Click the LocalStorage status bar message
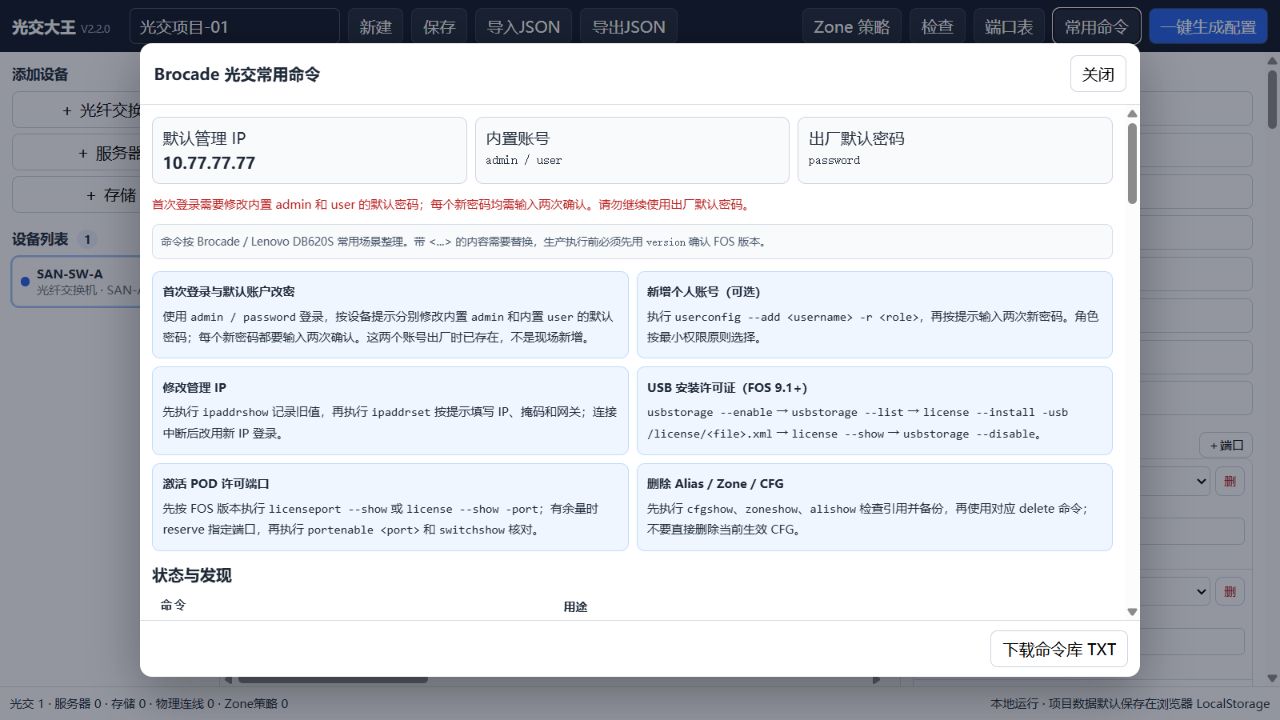This screenshot has height=720, width=1280. click(x=1130, y=703)
